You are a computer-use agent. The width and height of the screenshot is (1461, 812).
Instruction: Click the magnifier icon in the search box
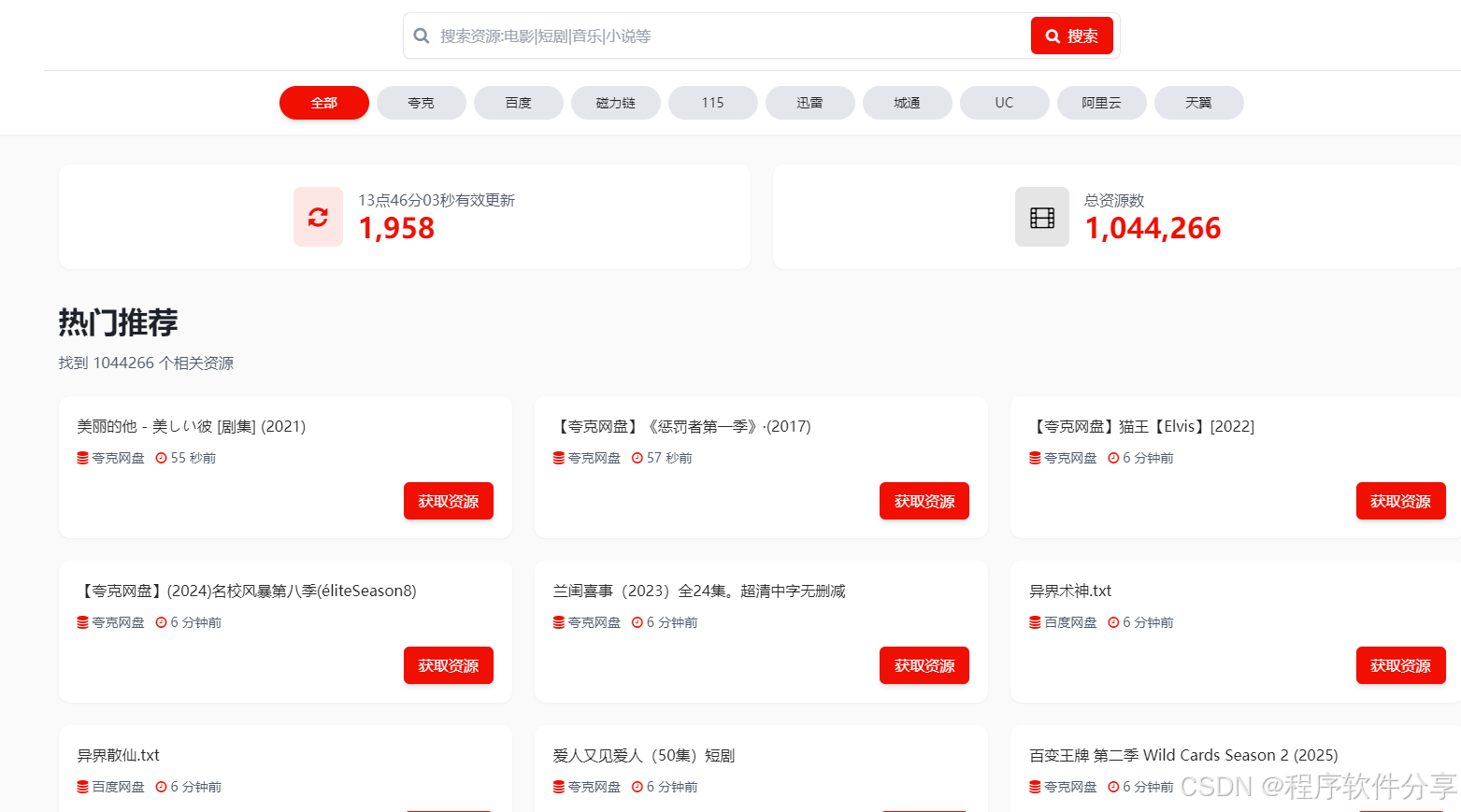tap(422, 36)
